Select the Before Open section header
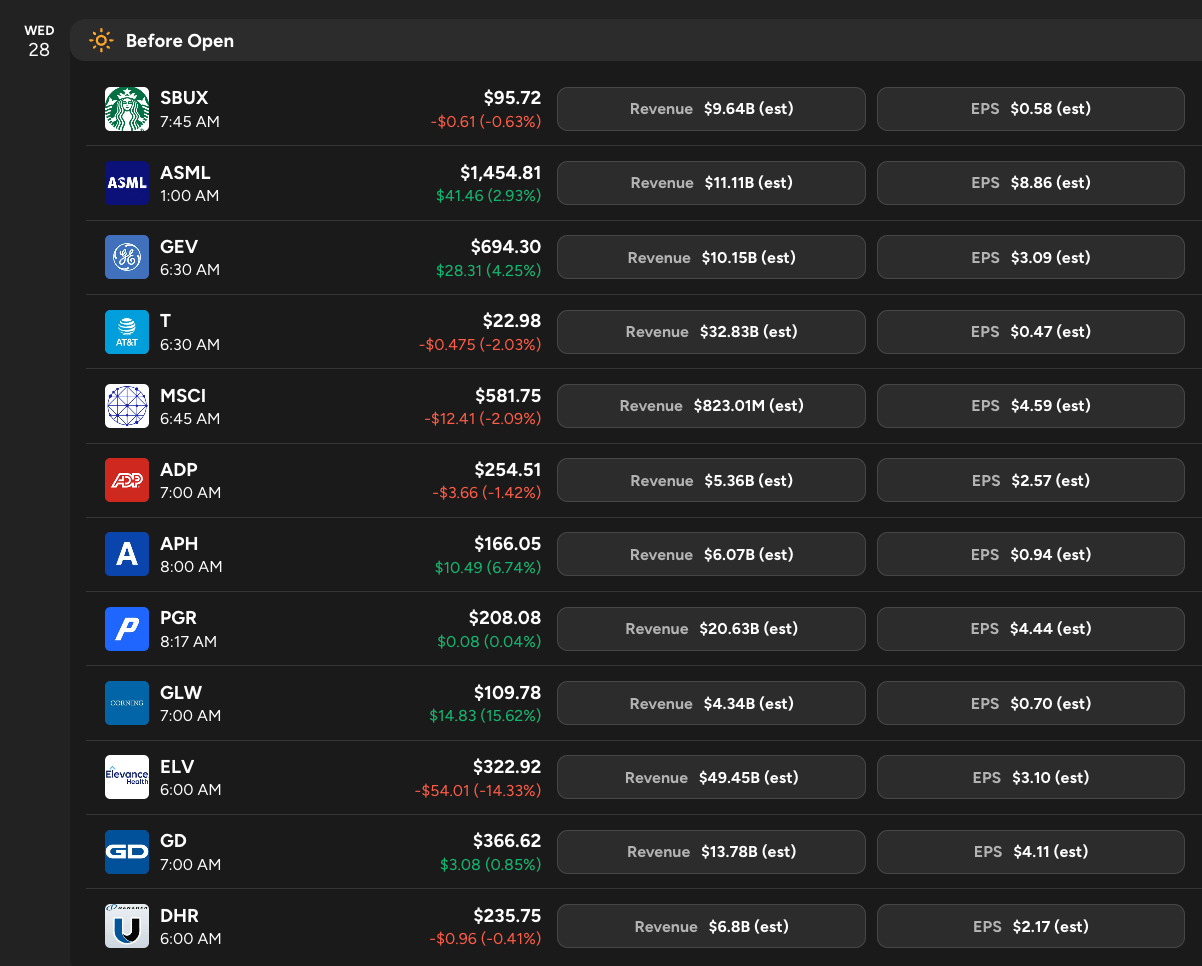1202x966 pixels. pyautogui.click(x=636, y=41)
